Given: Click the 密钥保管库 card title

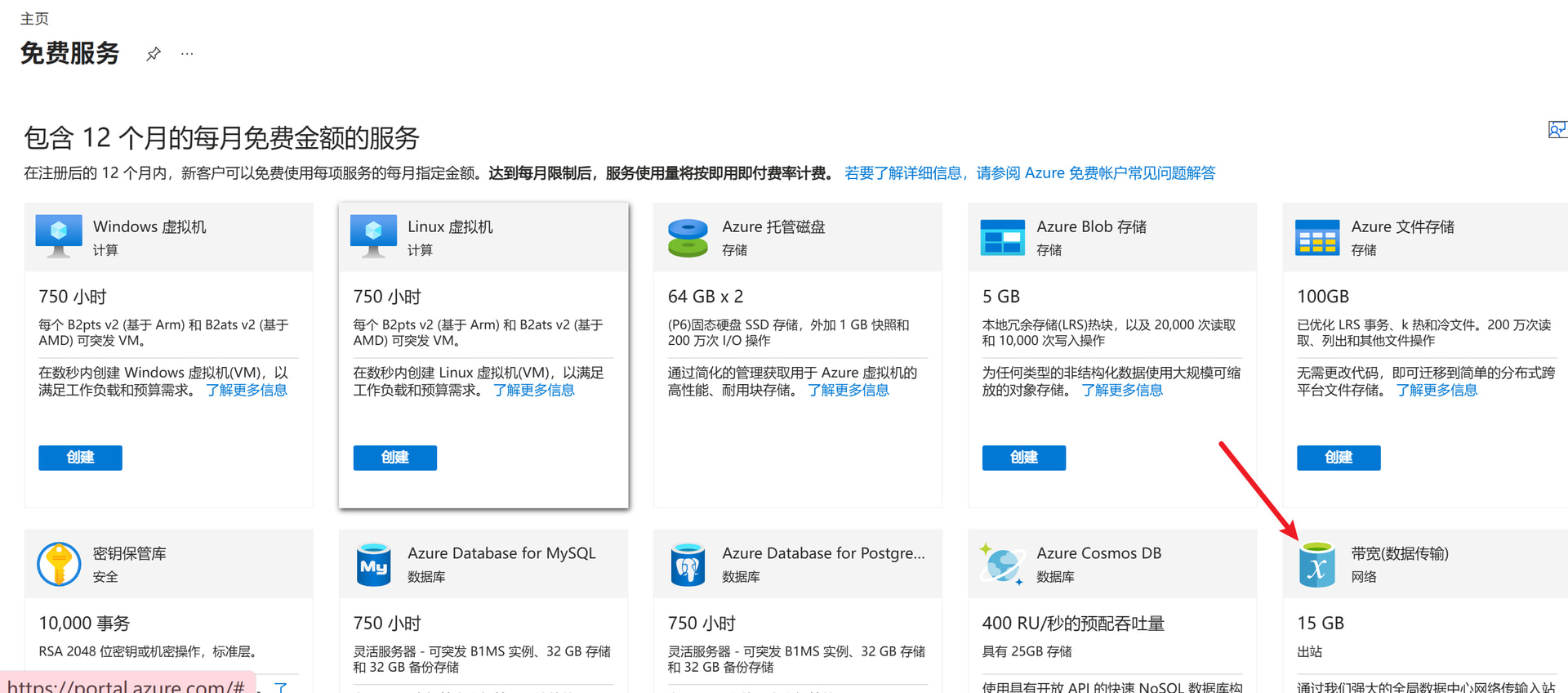Looking at the screenshot, I should (x=130, y=553).
